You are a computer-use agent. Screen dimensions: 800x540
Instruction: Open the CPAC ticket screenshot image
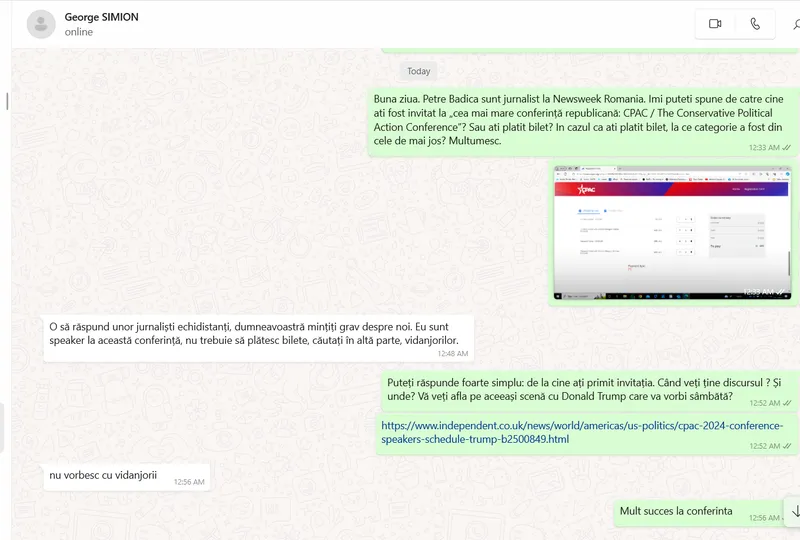tap(672, 233)
